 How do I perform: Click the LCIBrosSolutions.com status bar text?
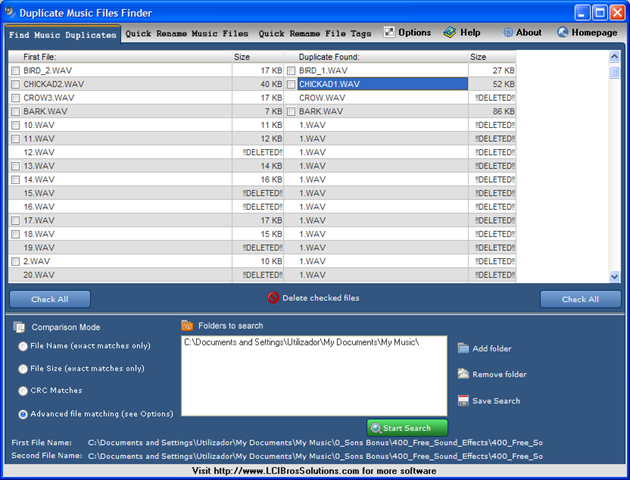314,471
